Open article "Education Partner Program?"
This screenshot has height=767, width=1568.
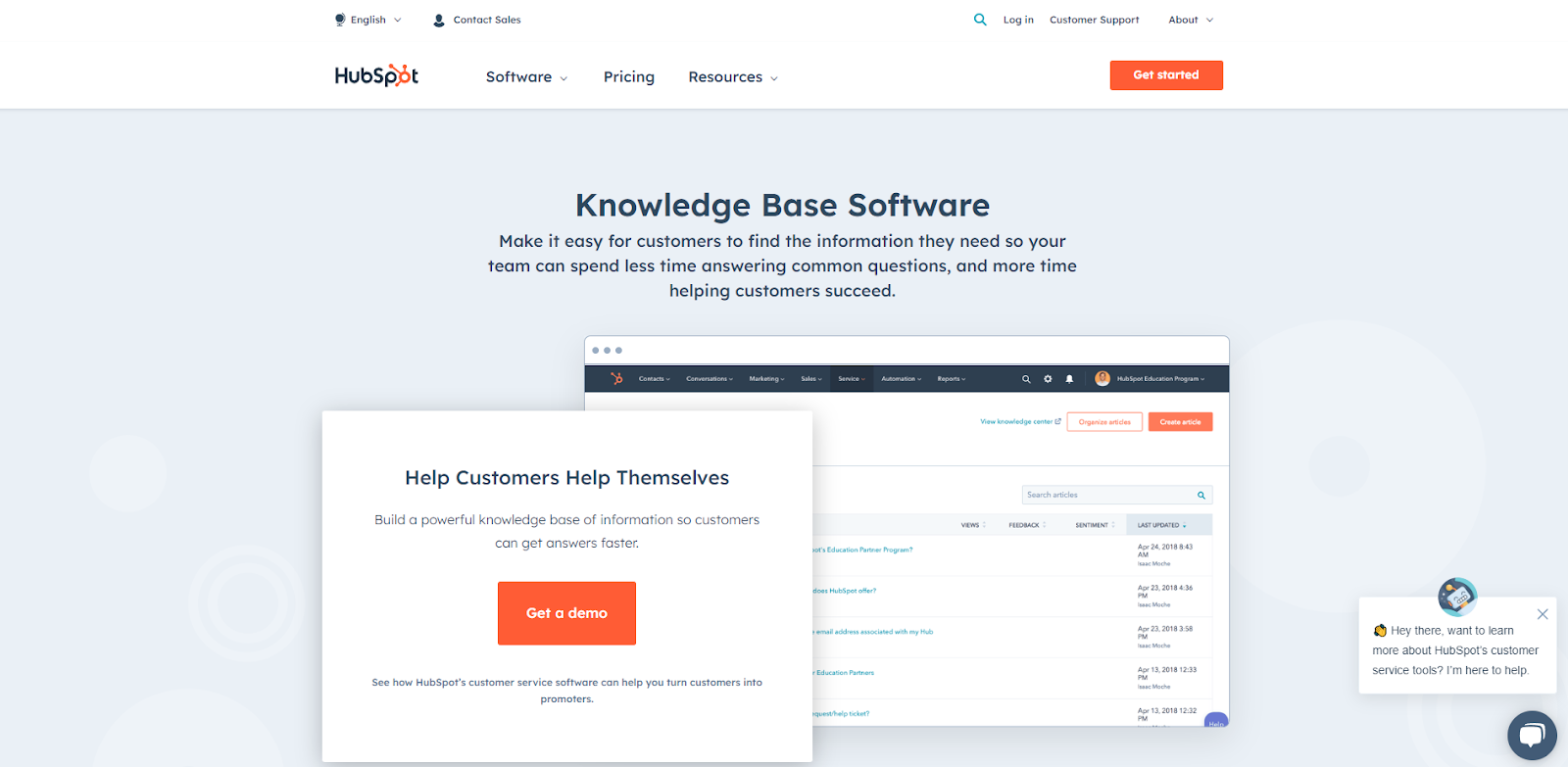click(862, 550)
